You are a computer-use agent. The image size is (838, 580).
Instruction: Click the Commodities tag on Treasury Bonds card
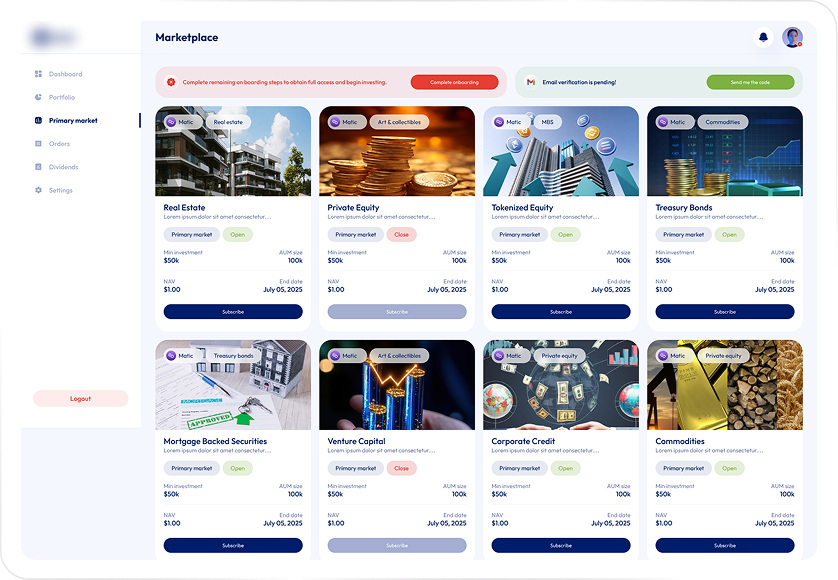coord(722,122)
